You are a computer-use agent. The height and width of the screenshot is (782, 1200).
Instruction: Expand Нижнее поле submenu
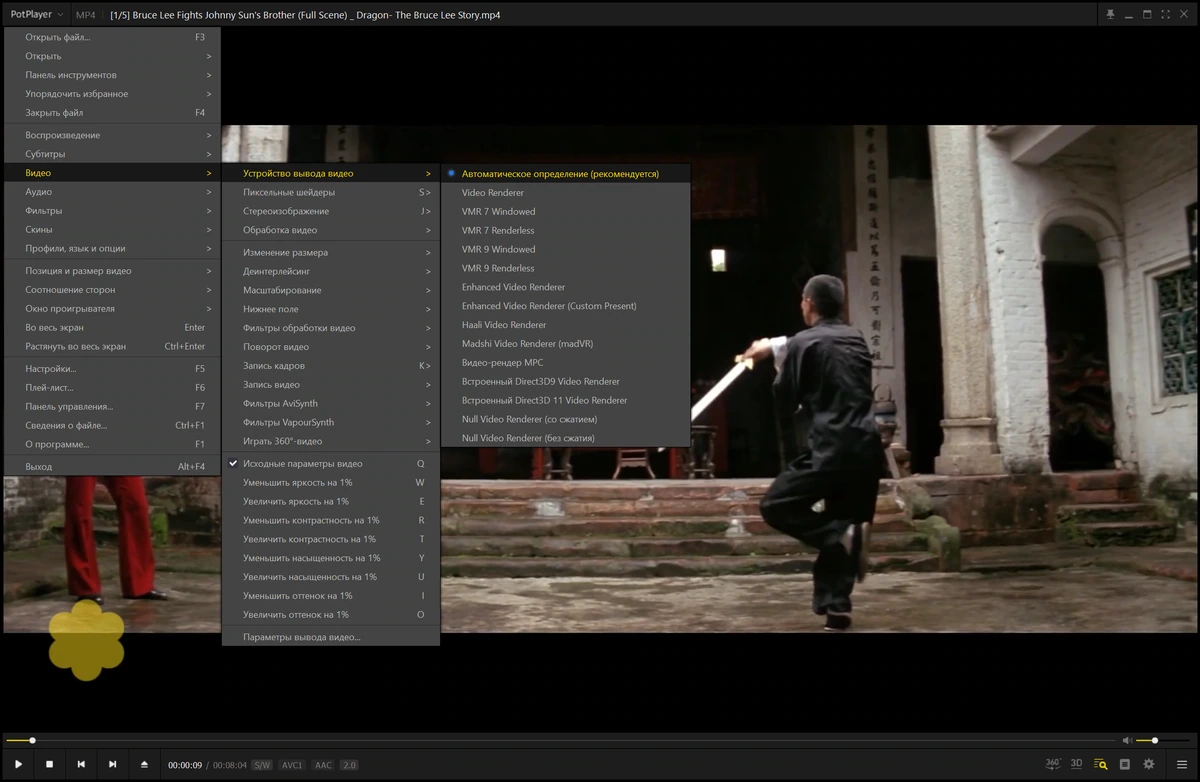pos(330,310)
